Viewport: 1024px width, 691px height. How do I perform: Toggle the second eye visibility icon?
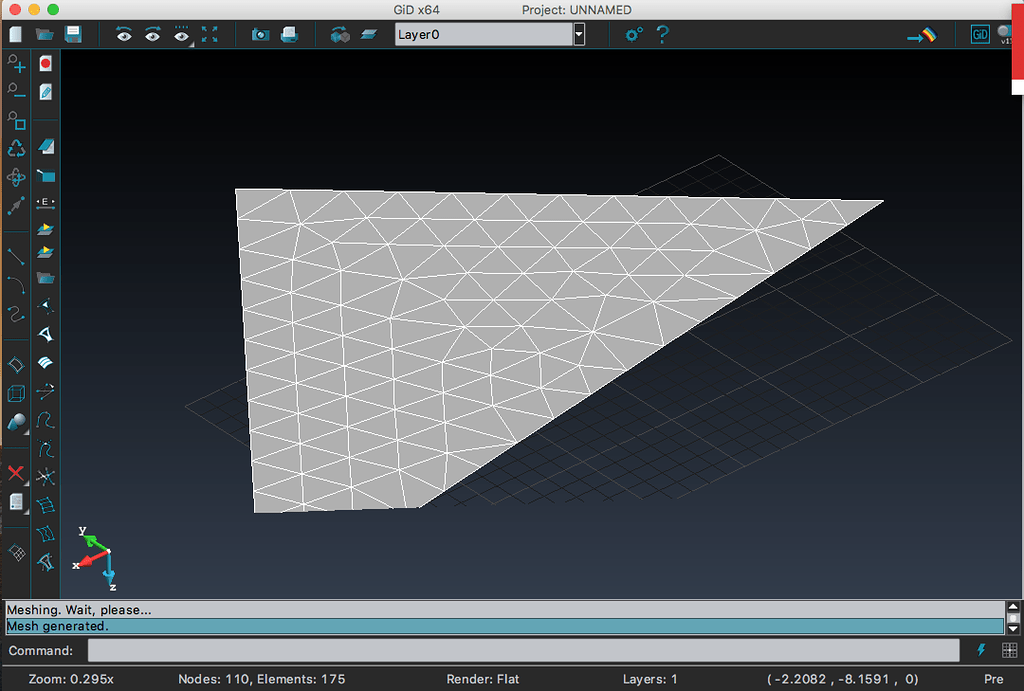[x=152, y=34]
